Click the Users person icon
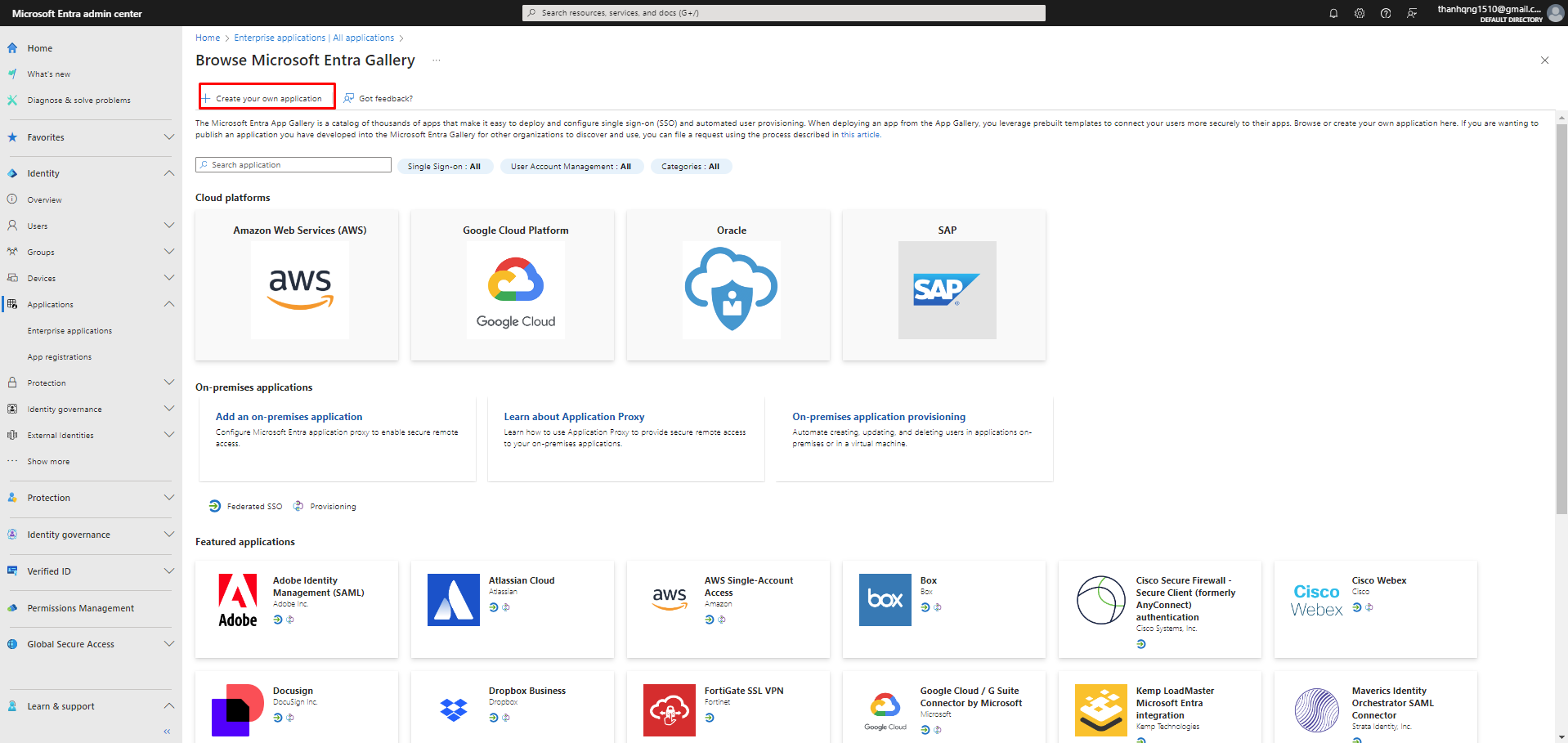The width and height of the screenshot is (1568, 743). tap(12, 226)
